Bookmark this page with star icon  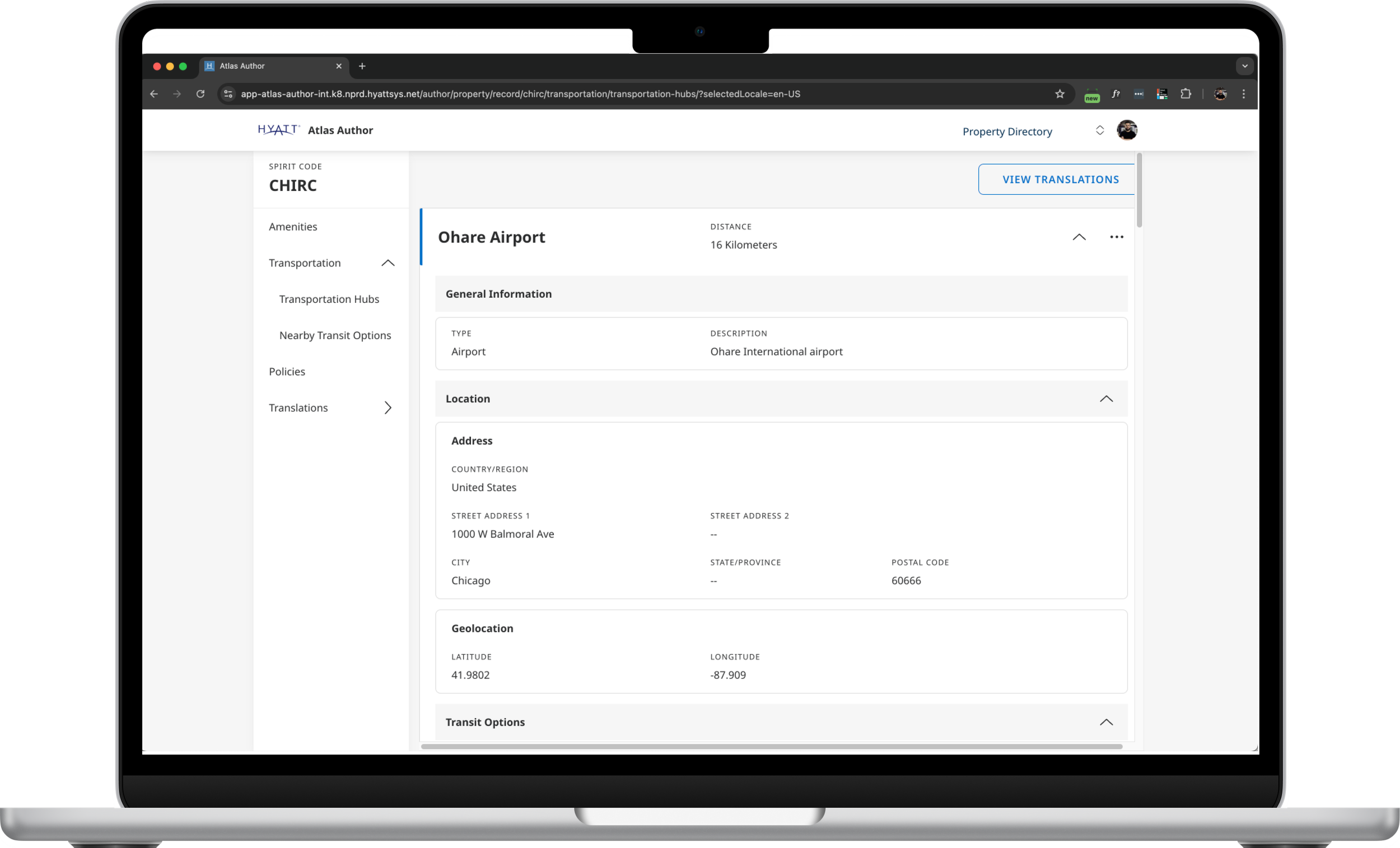tap(1059, 94)
